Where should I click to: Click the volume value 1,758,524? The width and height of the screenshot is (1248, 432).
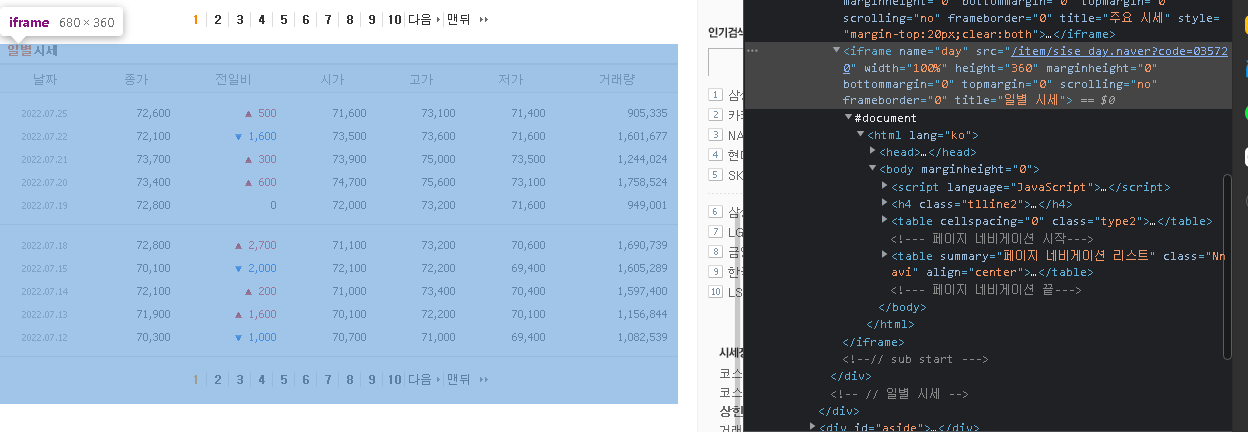[x=643, y=183]
